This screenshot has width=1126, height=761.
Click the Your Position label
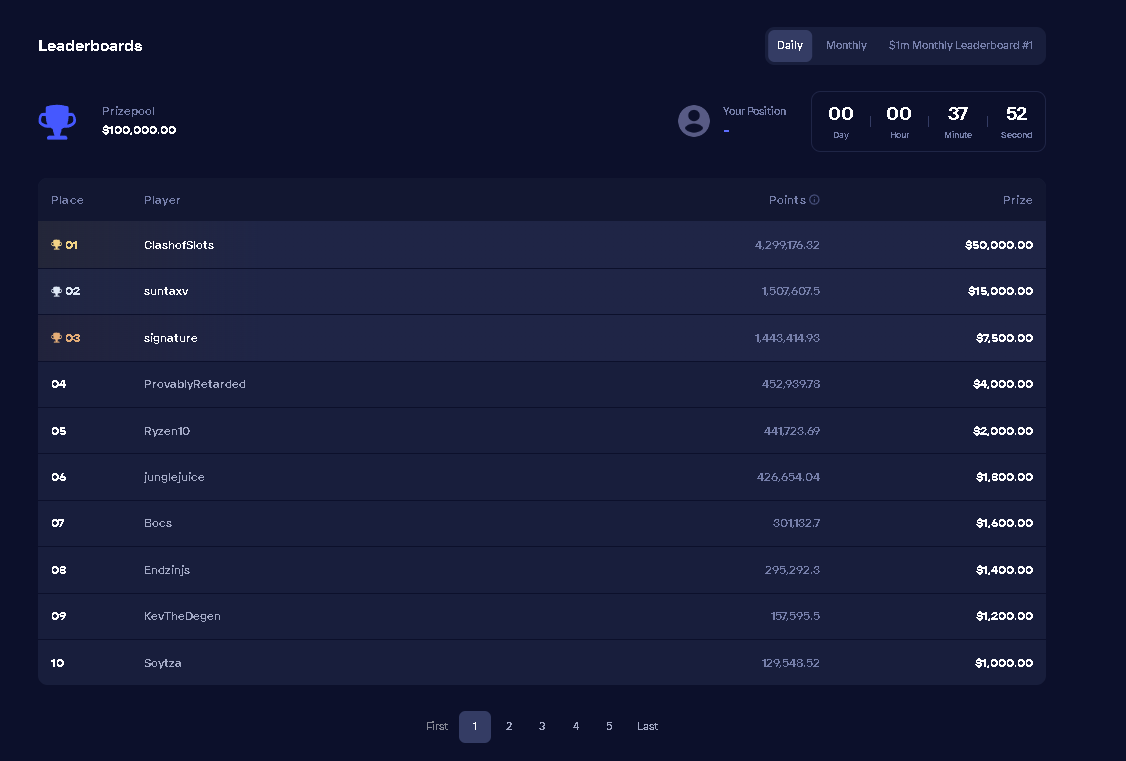coord(754,111)
